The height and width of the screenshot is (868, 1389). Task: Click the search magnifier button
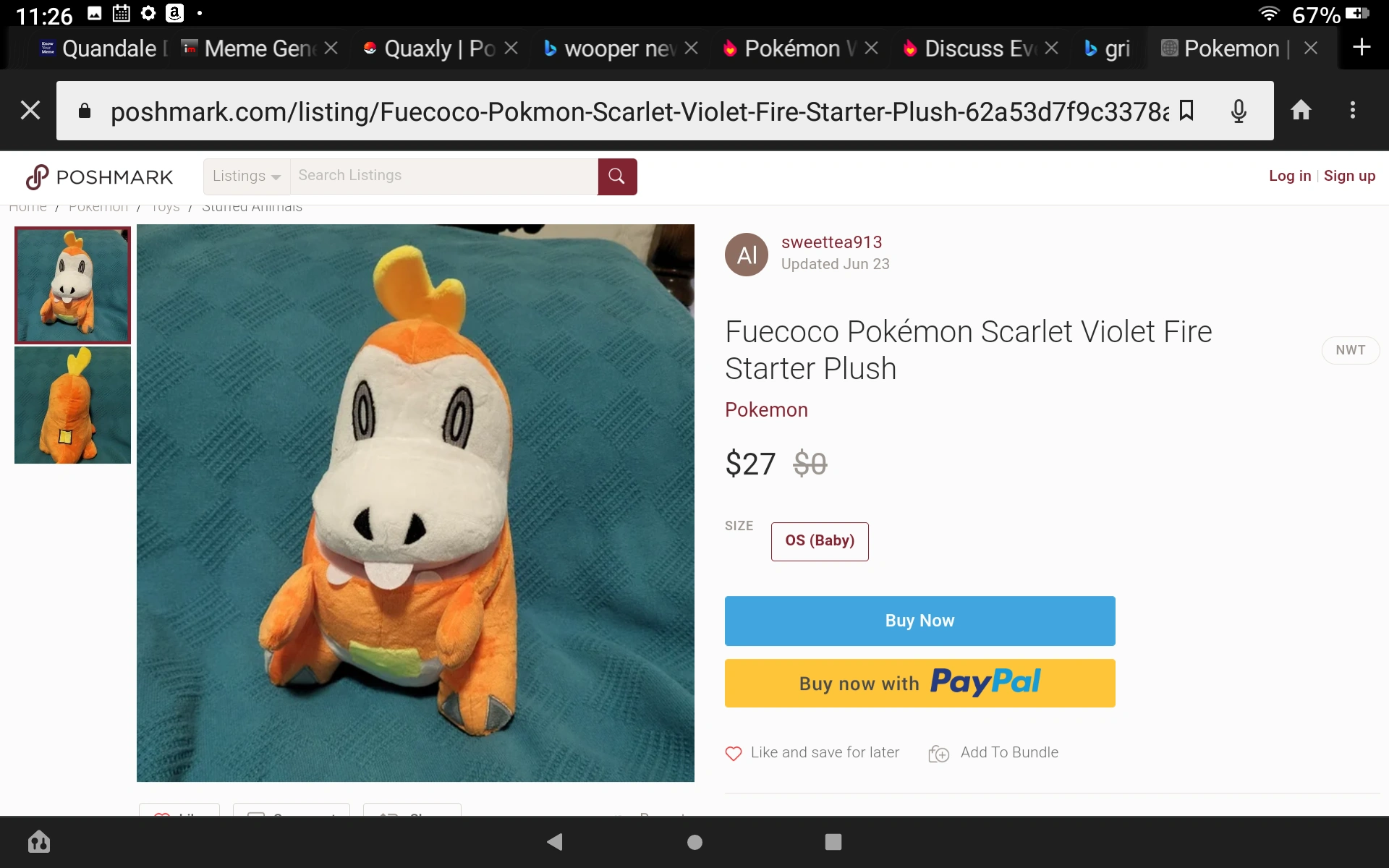617,176
